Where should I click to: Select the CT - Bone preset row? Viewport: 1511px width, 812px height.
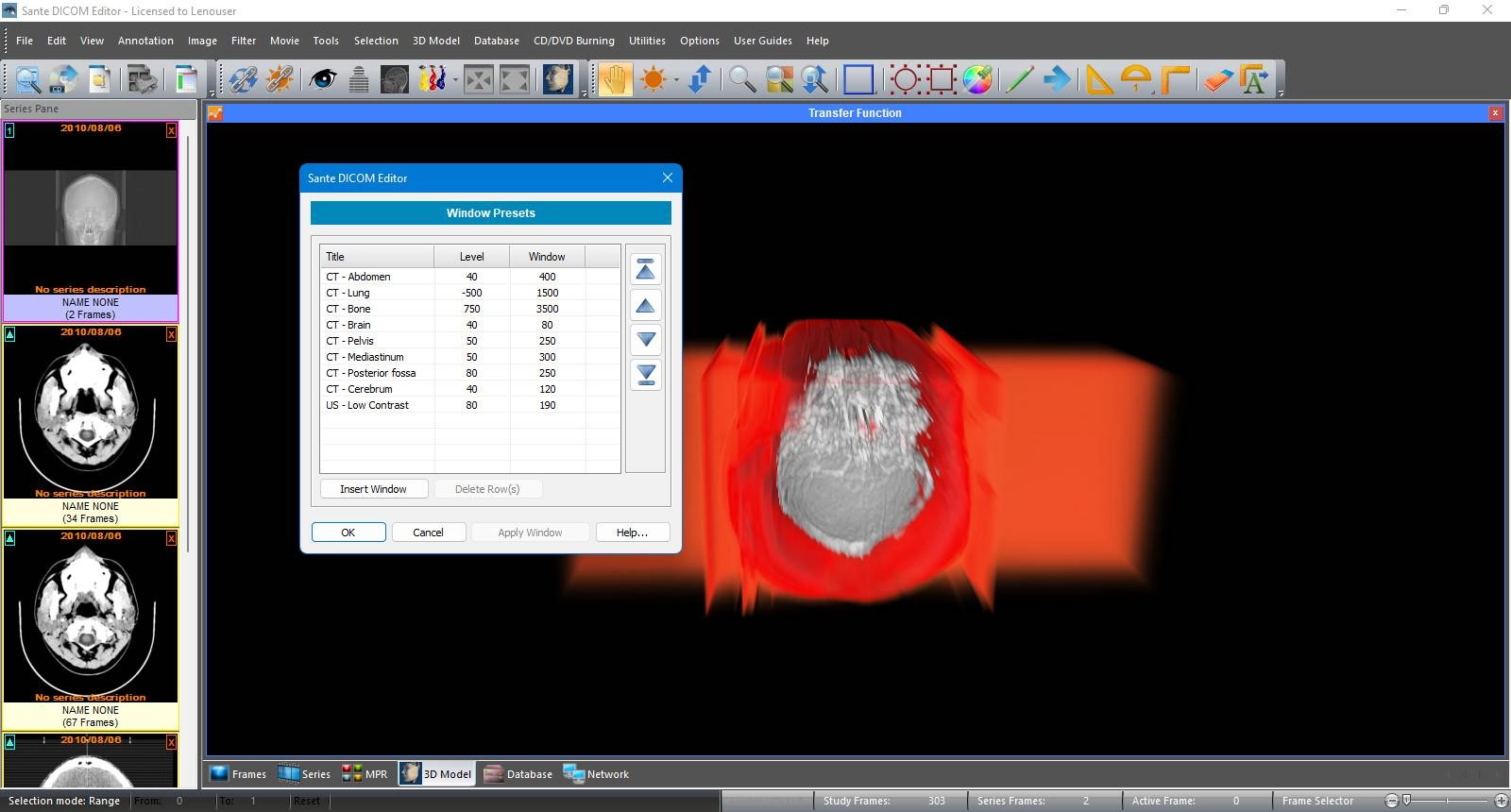[x=470, y=309]
